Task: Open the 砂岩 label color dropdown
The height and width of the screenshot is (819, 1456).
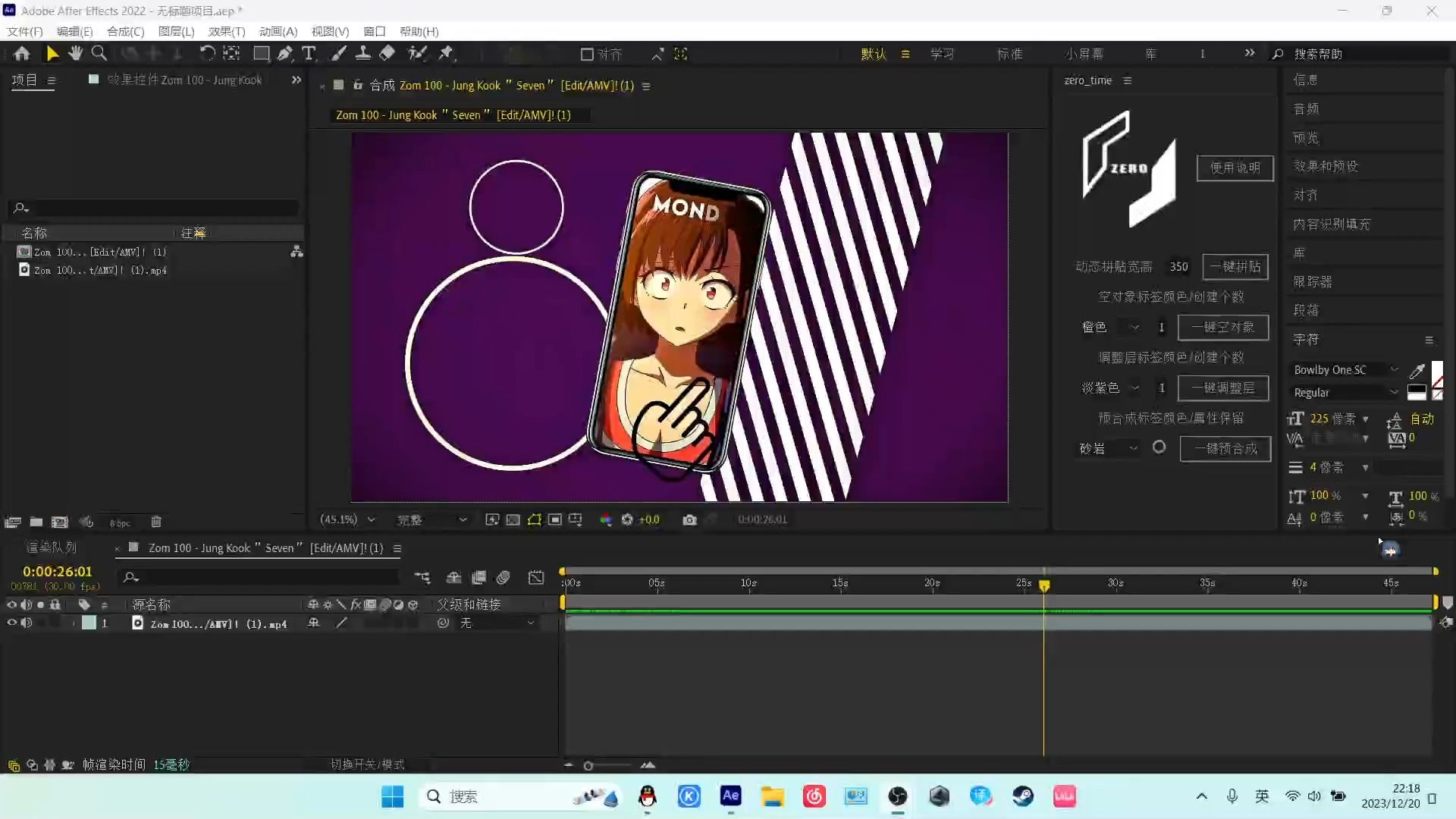Action: point(1109,448)
